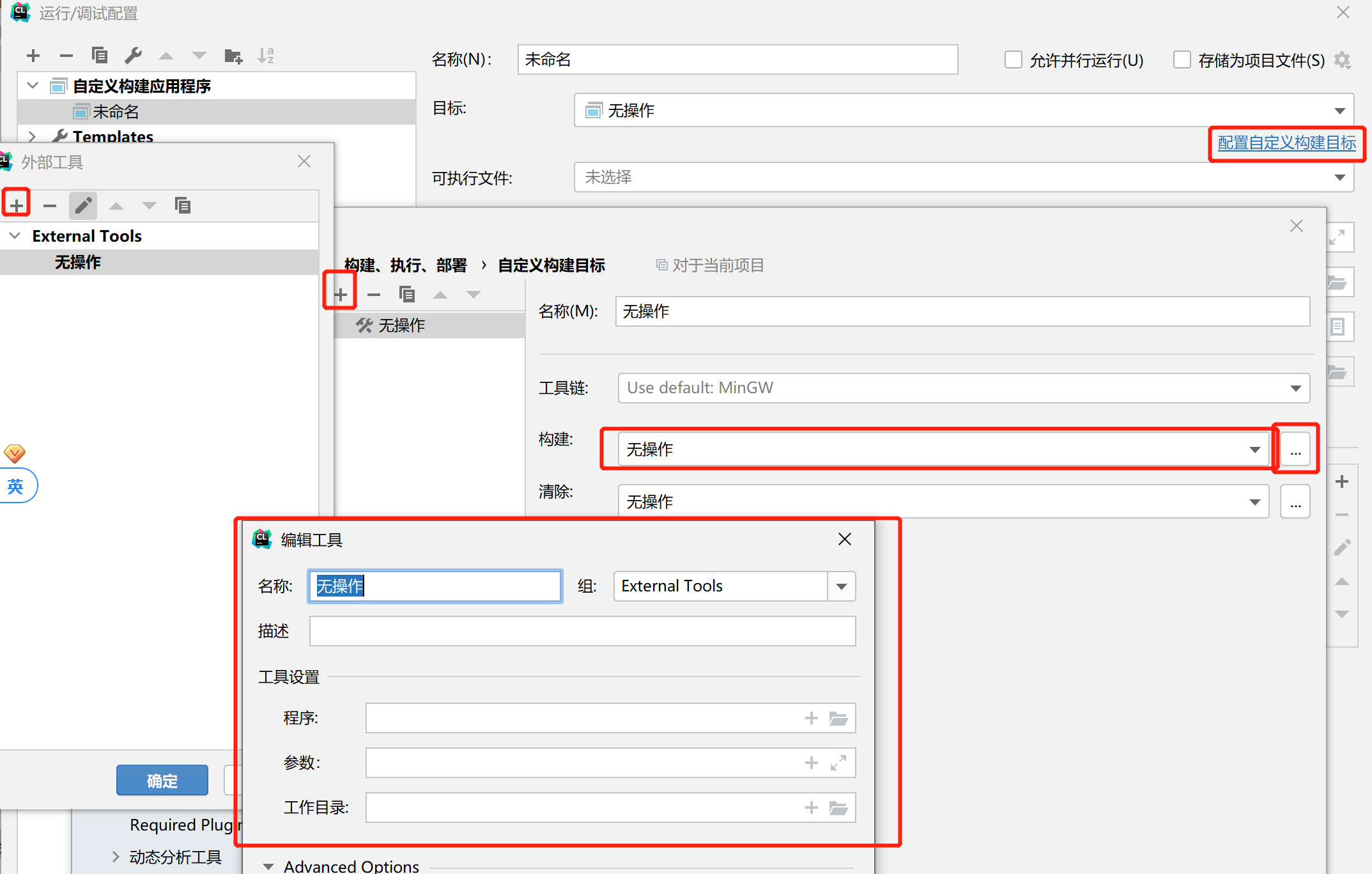Open the 组 dropdown showing External Tools
The width and height of the screenshot is (1372, 874).
point(842,586)
